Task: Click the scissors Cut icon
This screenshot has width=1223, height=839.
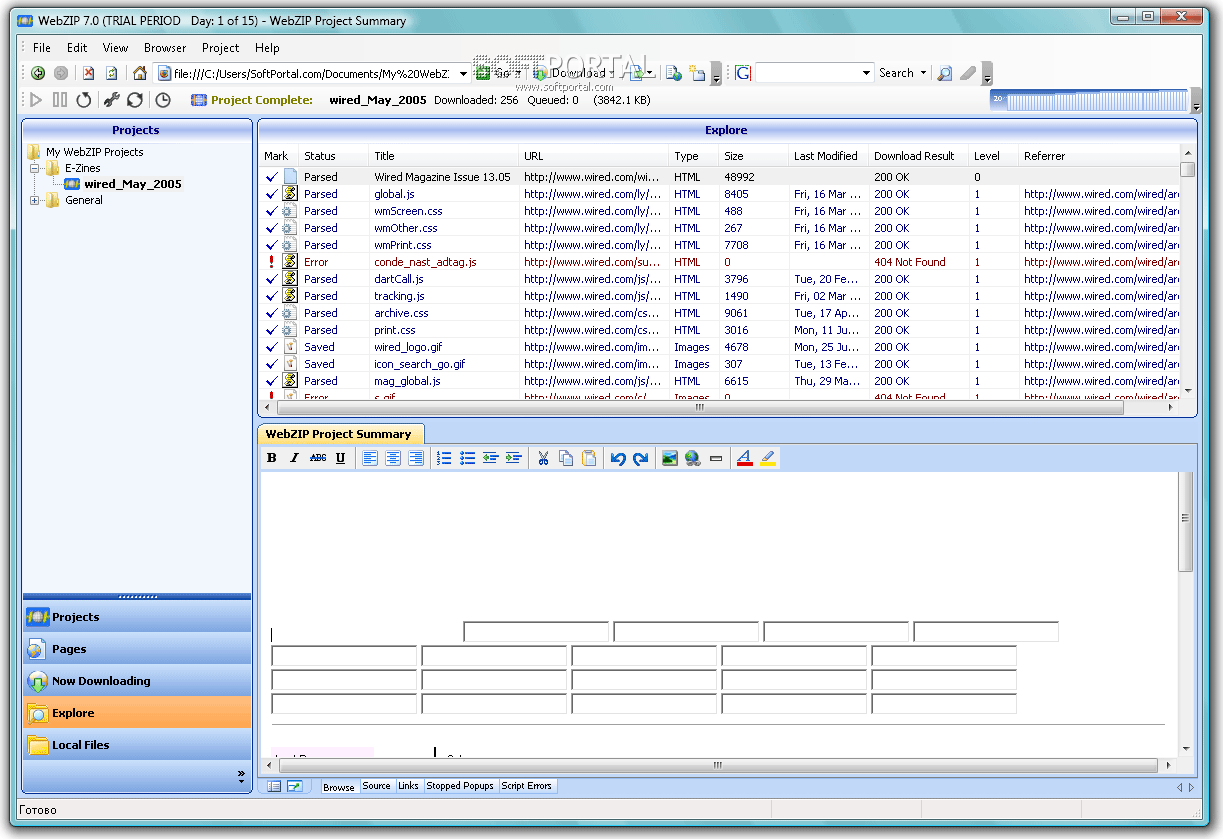Action: pos(543,458)
